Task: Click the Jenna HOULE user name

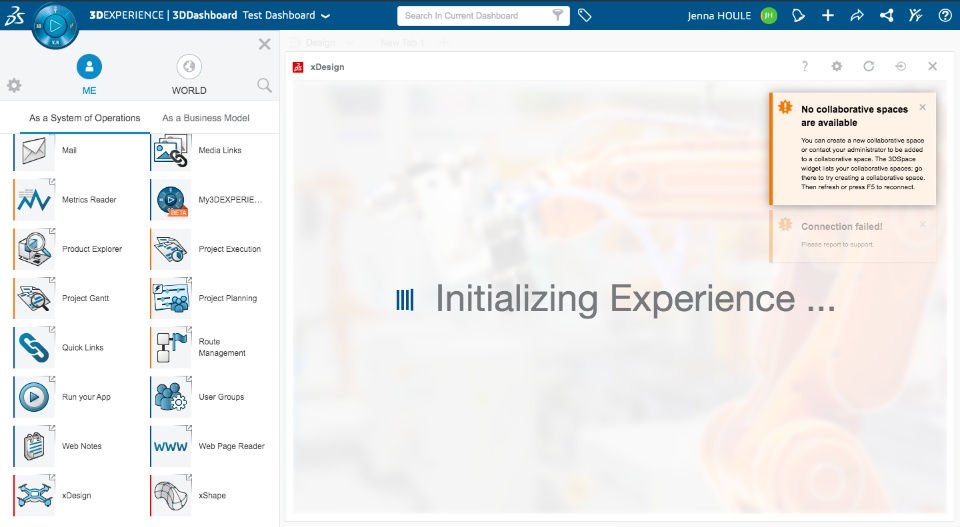Action: click(x=719, y=16)
